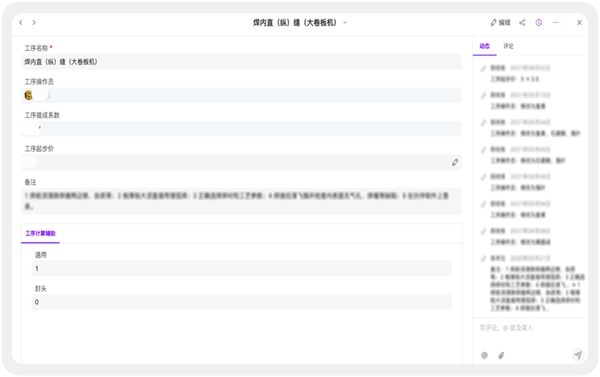Viewport: 600px width, 377px height.
Task: Click the 编辑 edit button
Action: [501, 23]
